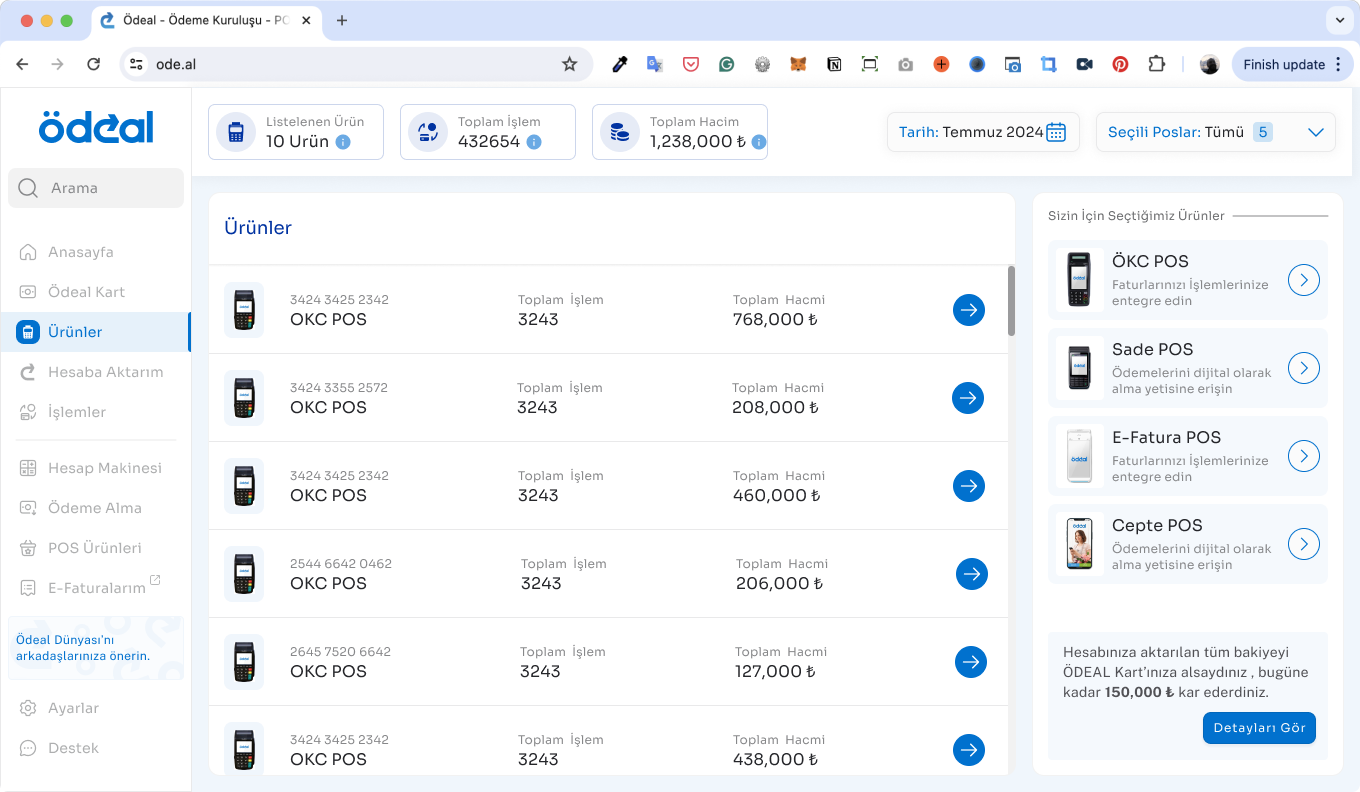Click the Pinterest extension icon
The image size is (1360, 792).
[x=1120, y=64]
